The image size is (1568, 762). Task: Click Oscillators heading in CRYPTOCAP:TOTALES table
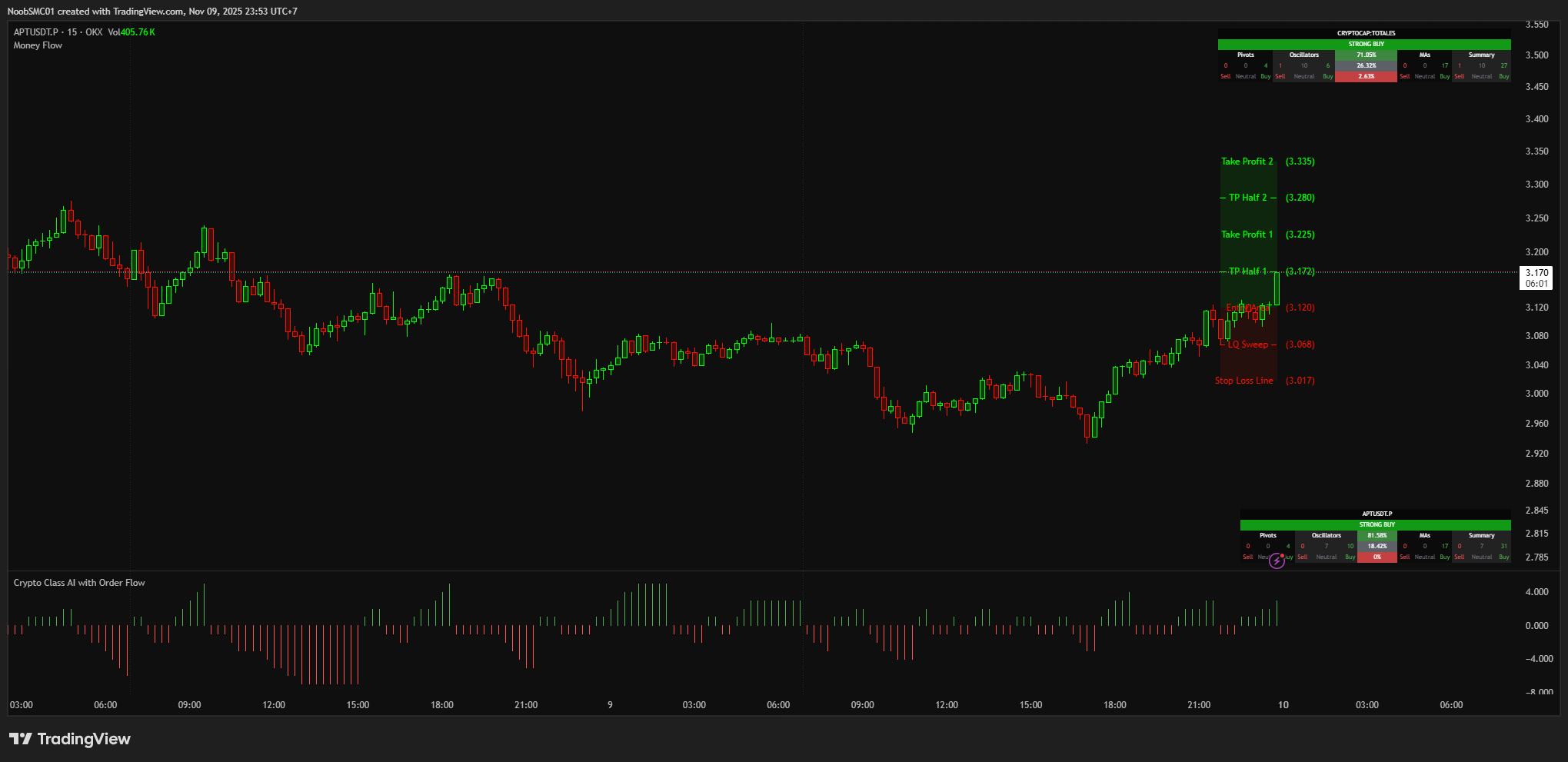[x=1303, y=55]
